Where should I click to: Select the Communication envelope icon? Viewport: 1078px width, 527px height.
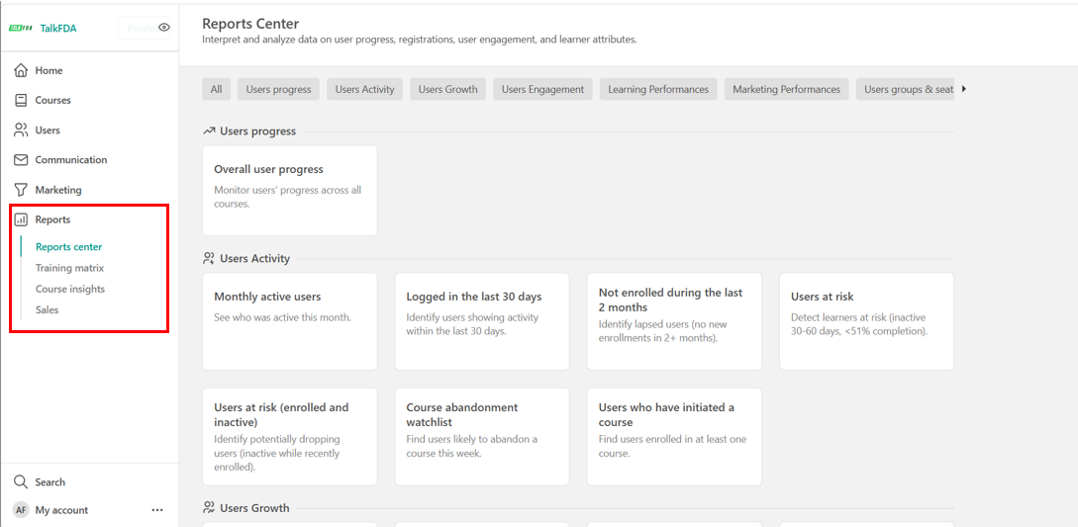pos(21,160)
